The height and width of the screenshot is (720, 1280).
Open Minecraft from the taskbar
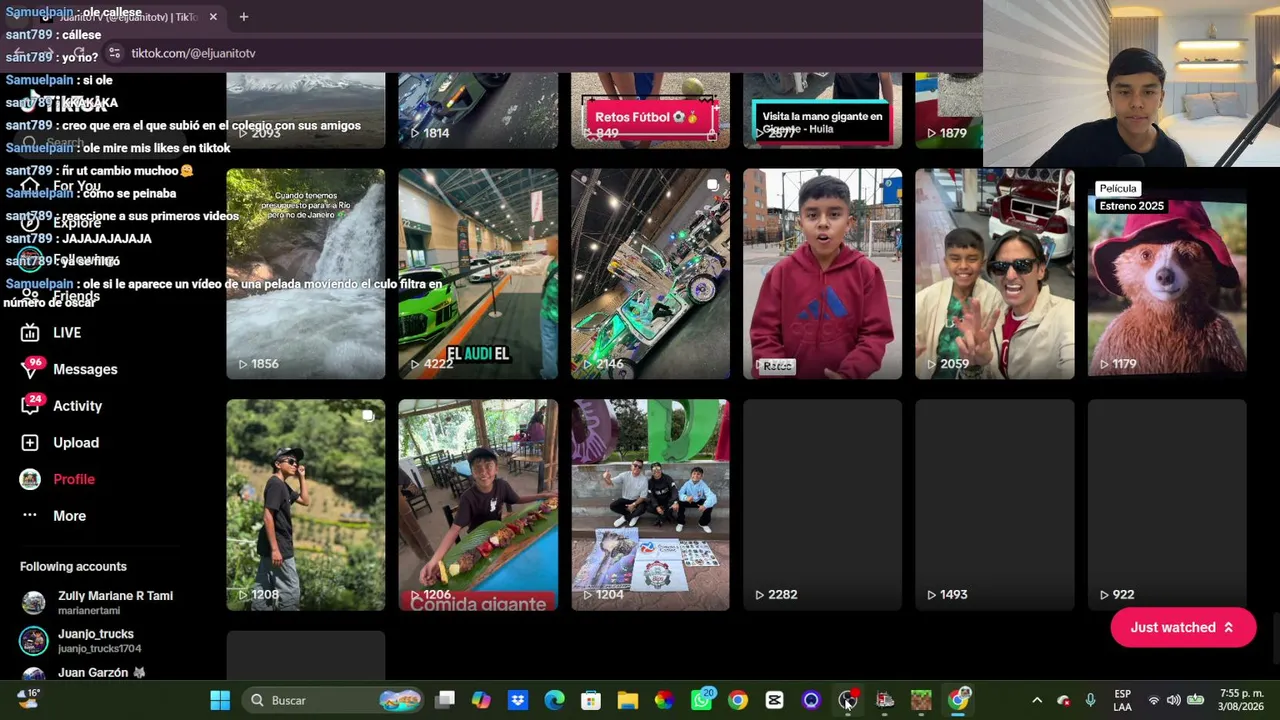point(921,700)
